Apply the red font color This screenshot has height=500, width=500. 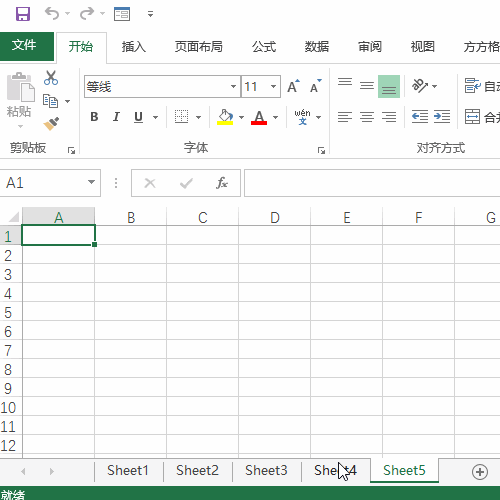(x=259, y=117)
